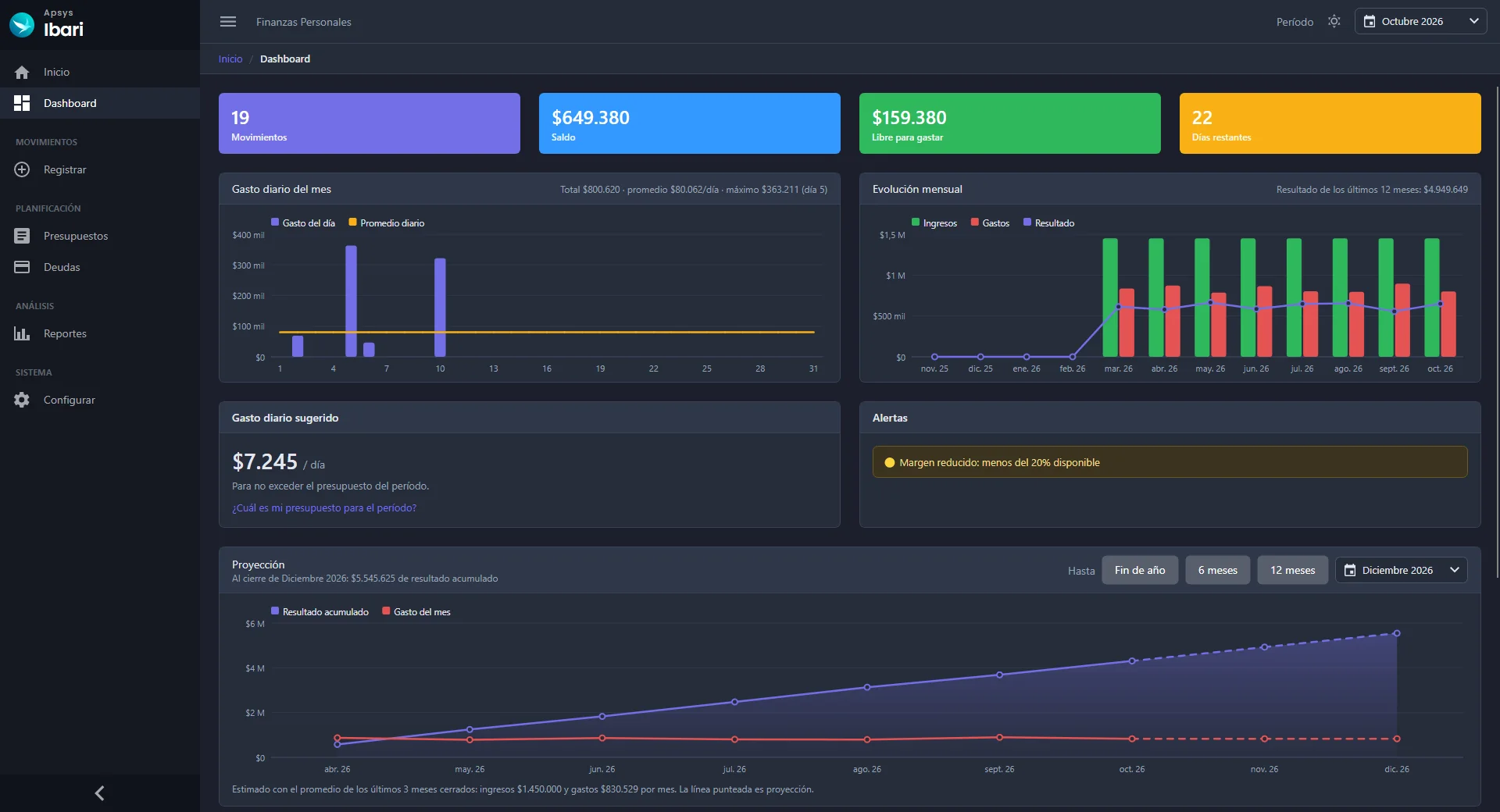Screen dimensions: 1500x812
Task: Collapse the sidebar with the left chevron
Action: click(99, 793)
